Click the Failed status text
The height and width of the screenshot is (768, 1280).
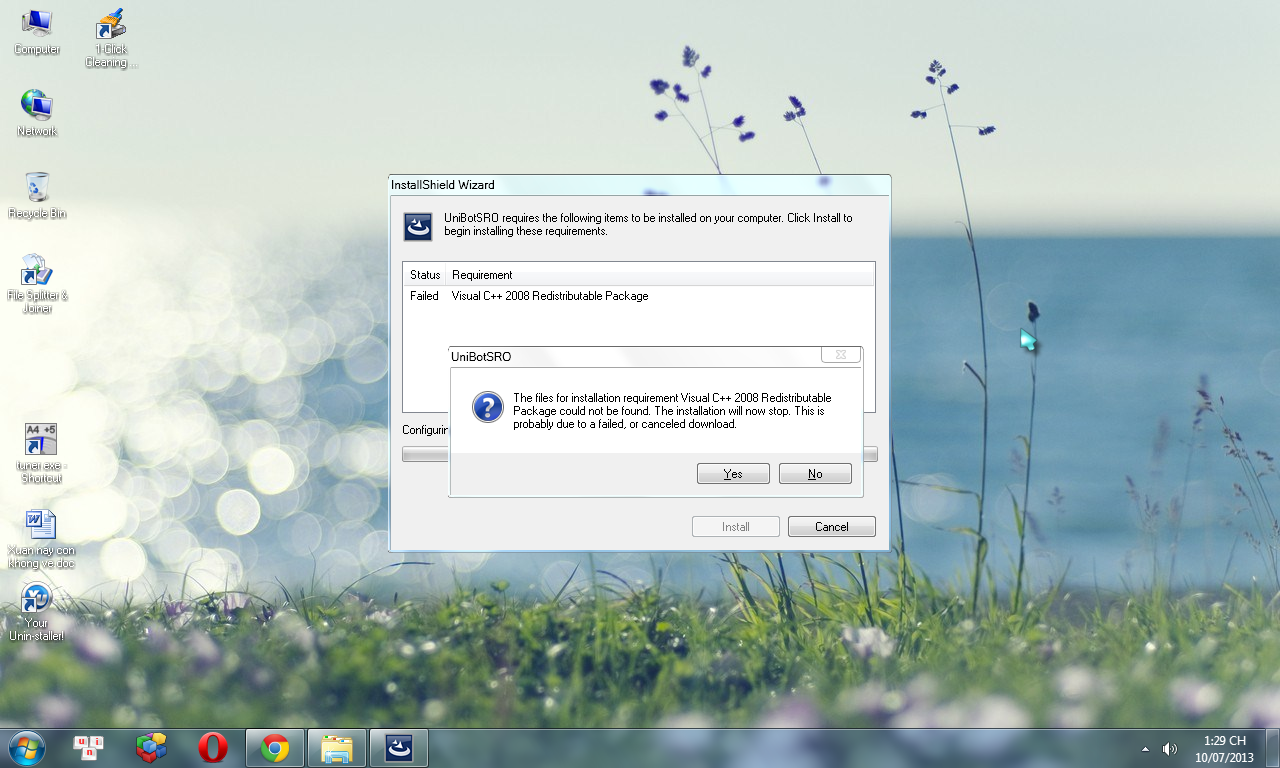click(x=424, y=296)
